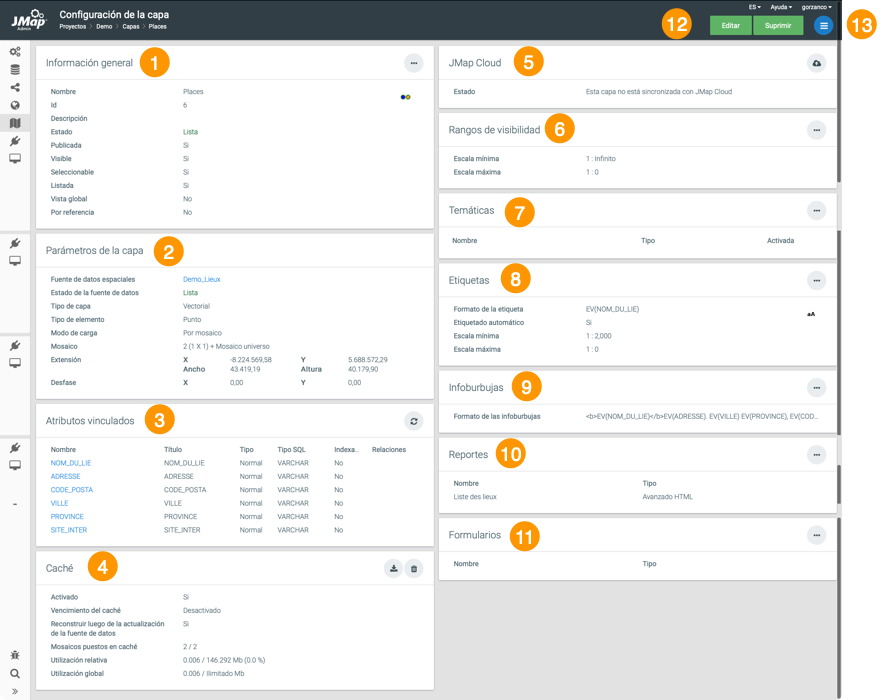This screenshot has height=700, width=890.
Task: Click the JMap Cloud upload icon
Action: click(x=817, y=62)
